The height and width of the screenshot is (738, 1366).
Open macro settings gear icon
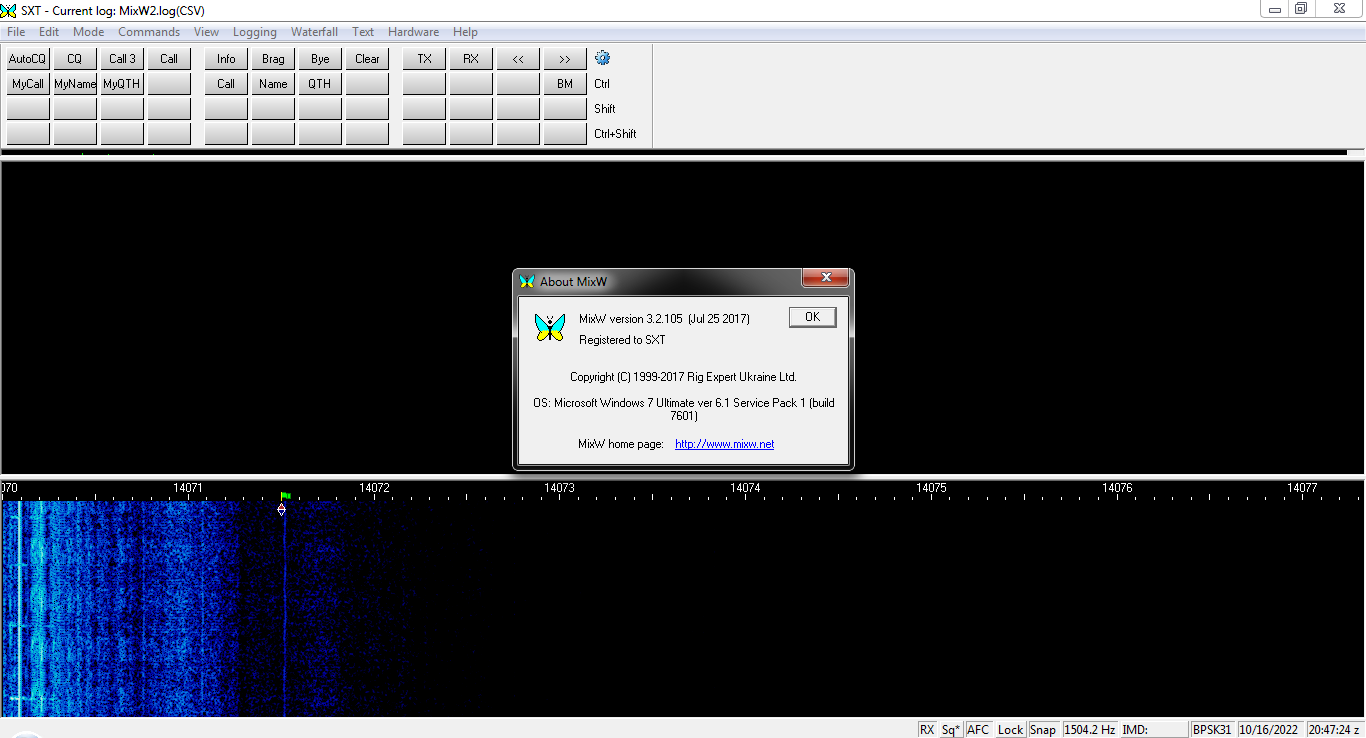pyautogui.click(x=602, y=58)
